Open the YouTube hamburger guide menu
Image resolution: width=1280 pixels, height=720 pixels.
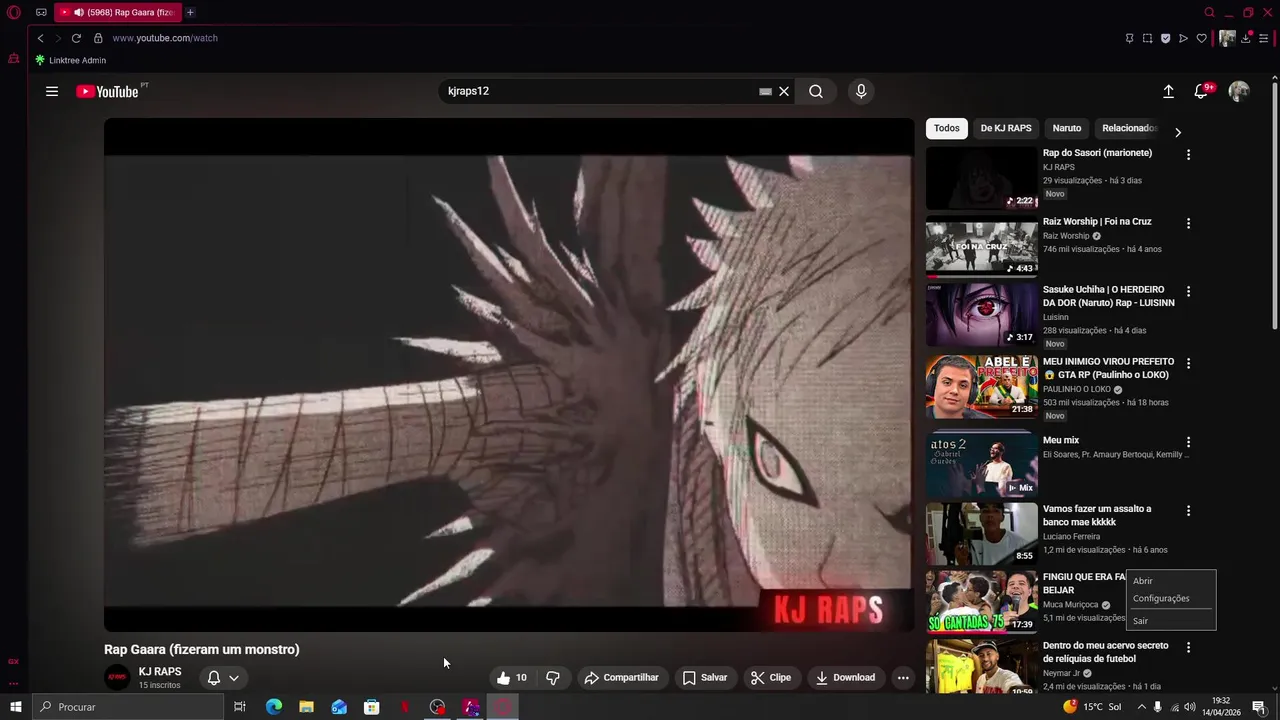click(x=52, y=91)
